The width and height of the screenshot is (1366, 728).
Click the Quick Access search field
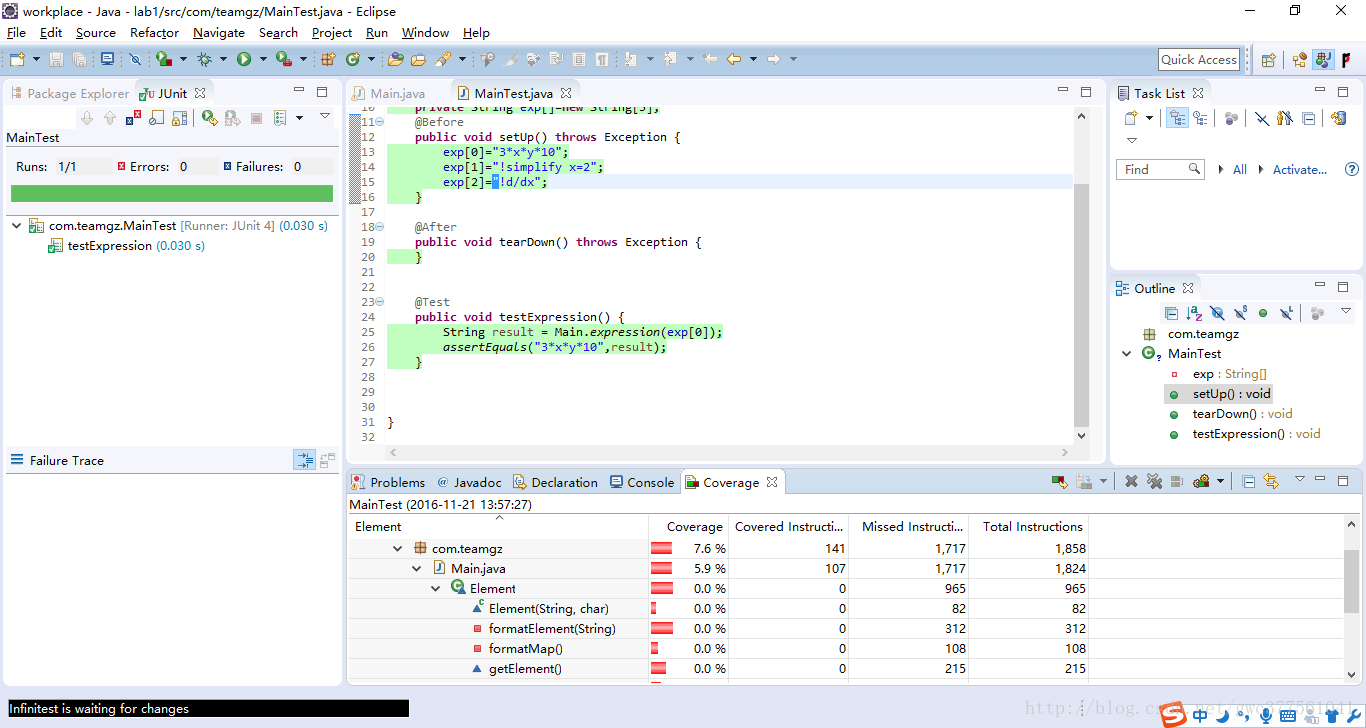click(1198, 60)
